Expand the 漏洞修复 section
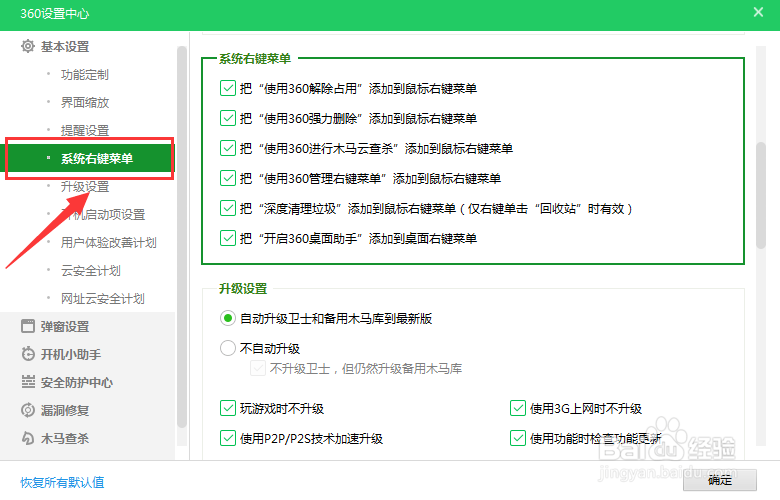 point(65,410)
